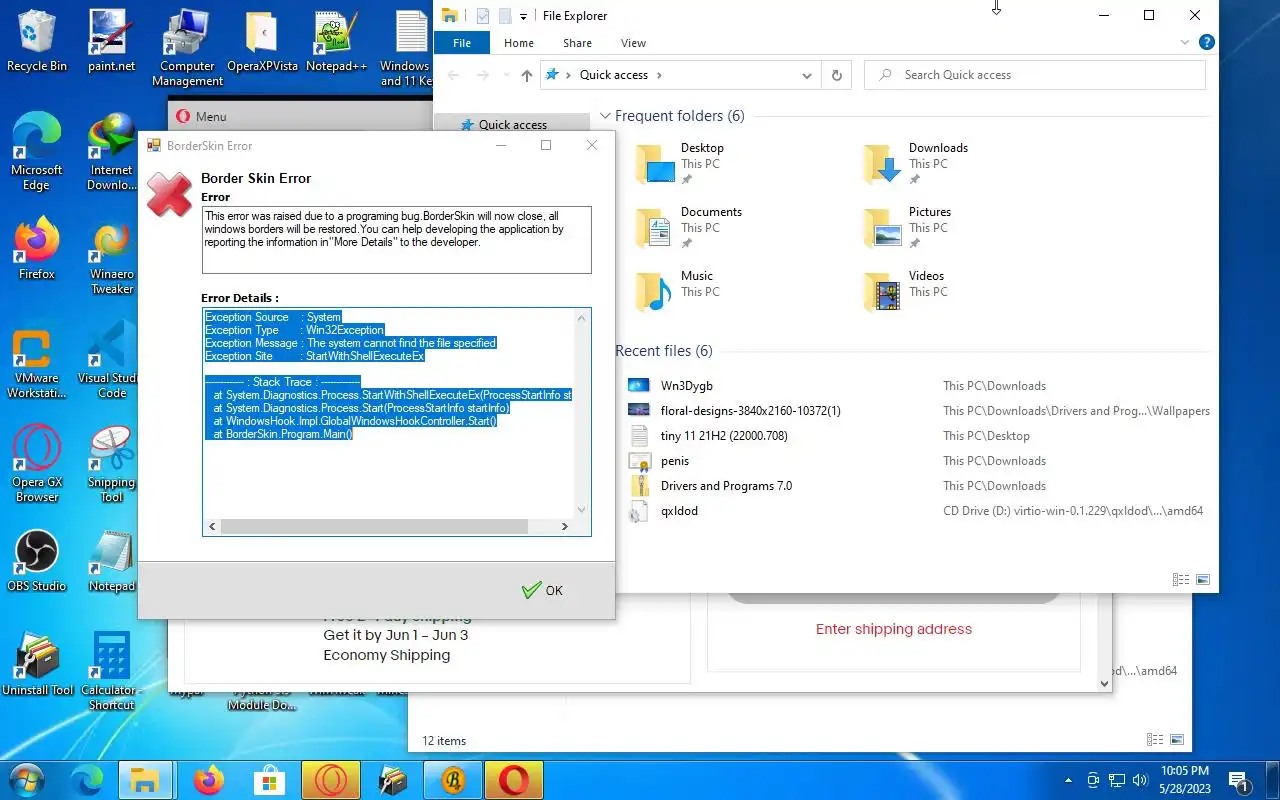Collapse the Frequent folders section
Image resolution: width=1280 pixels, height=800 pixels.
[605, 116]
